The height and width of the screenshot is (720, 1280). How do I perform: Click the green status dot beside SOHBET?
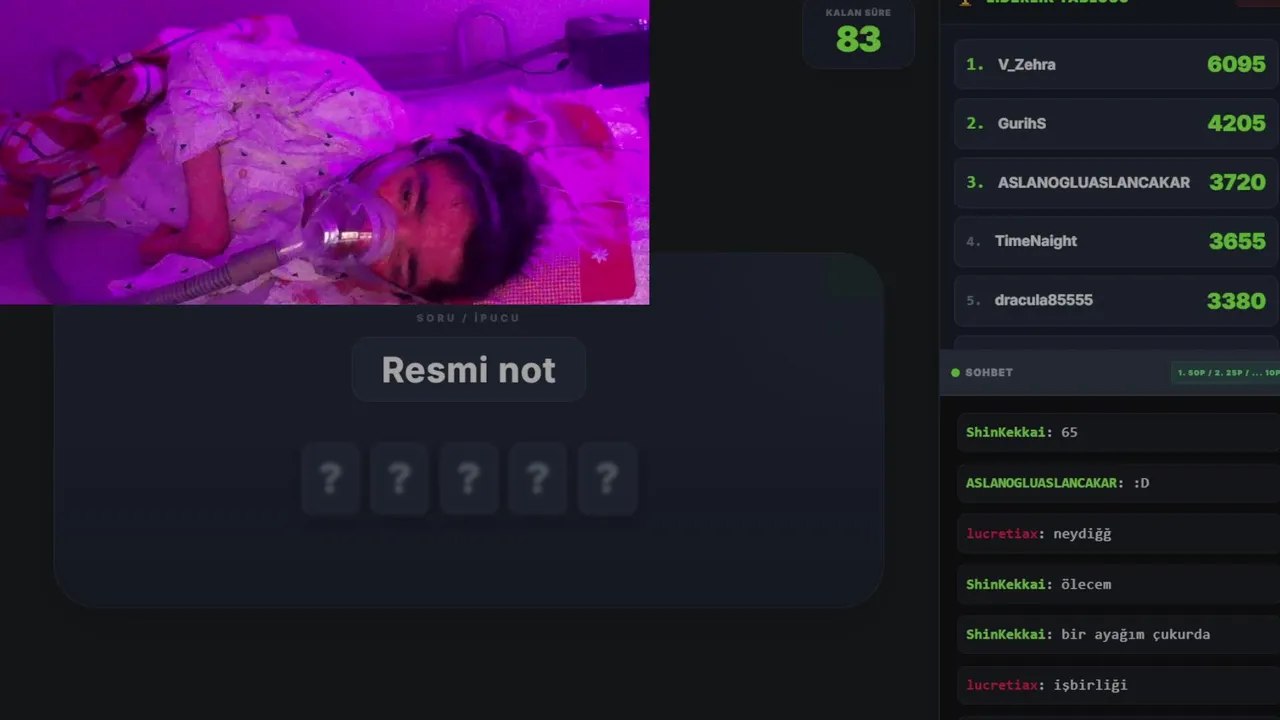point(955,373)
